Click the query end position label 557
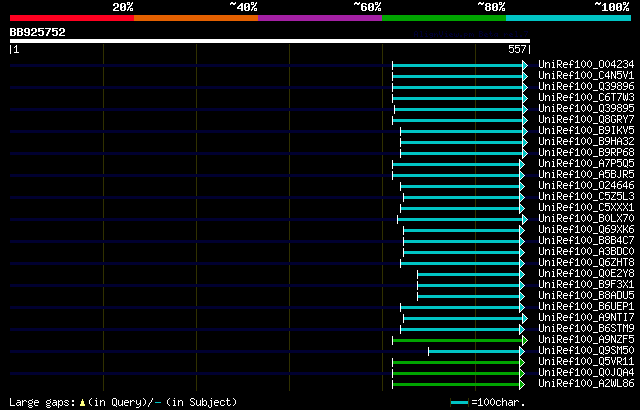Screen dimensions: 640x410 (x=517, y=49)
